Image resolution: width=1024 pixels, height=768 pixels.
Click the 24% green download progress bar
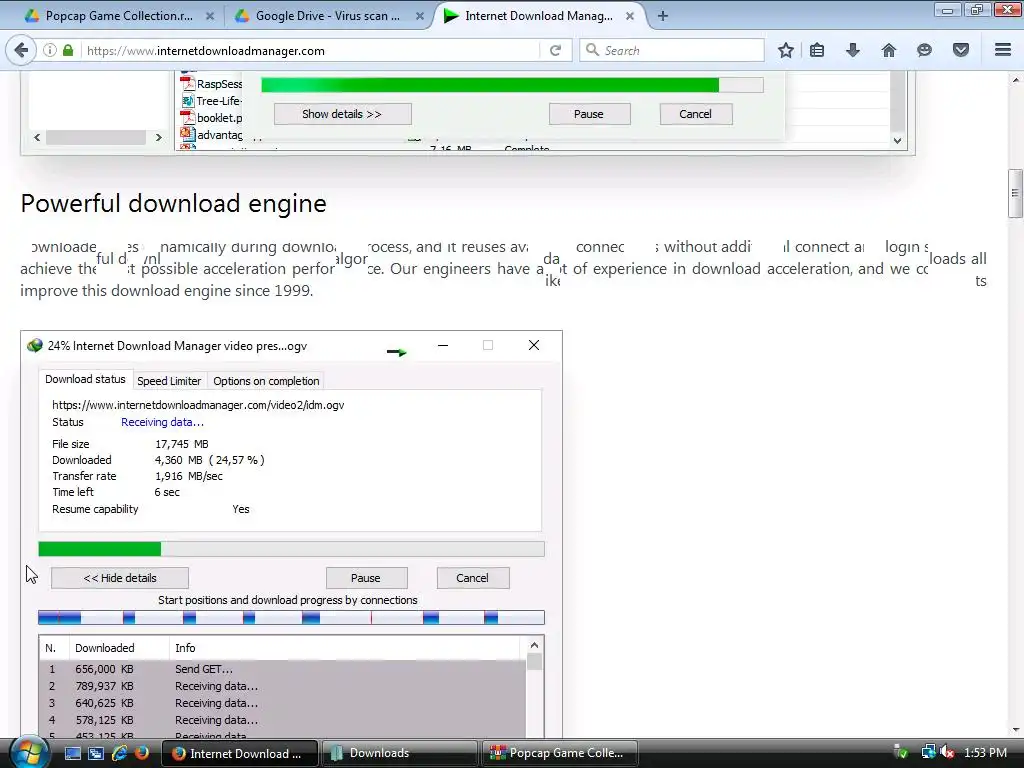(x=291, y=549)
